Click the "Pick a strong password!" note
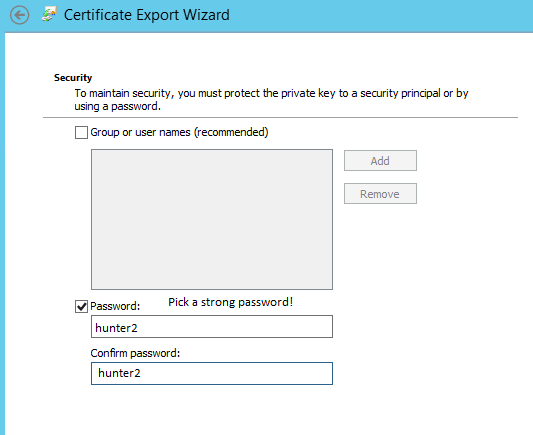The width and height of the screenshot is (533, 435). tap(230, 302)
